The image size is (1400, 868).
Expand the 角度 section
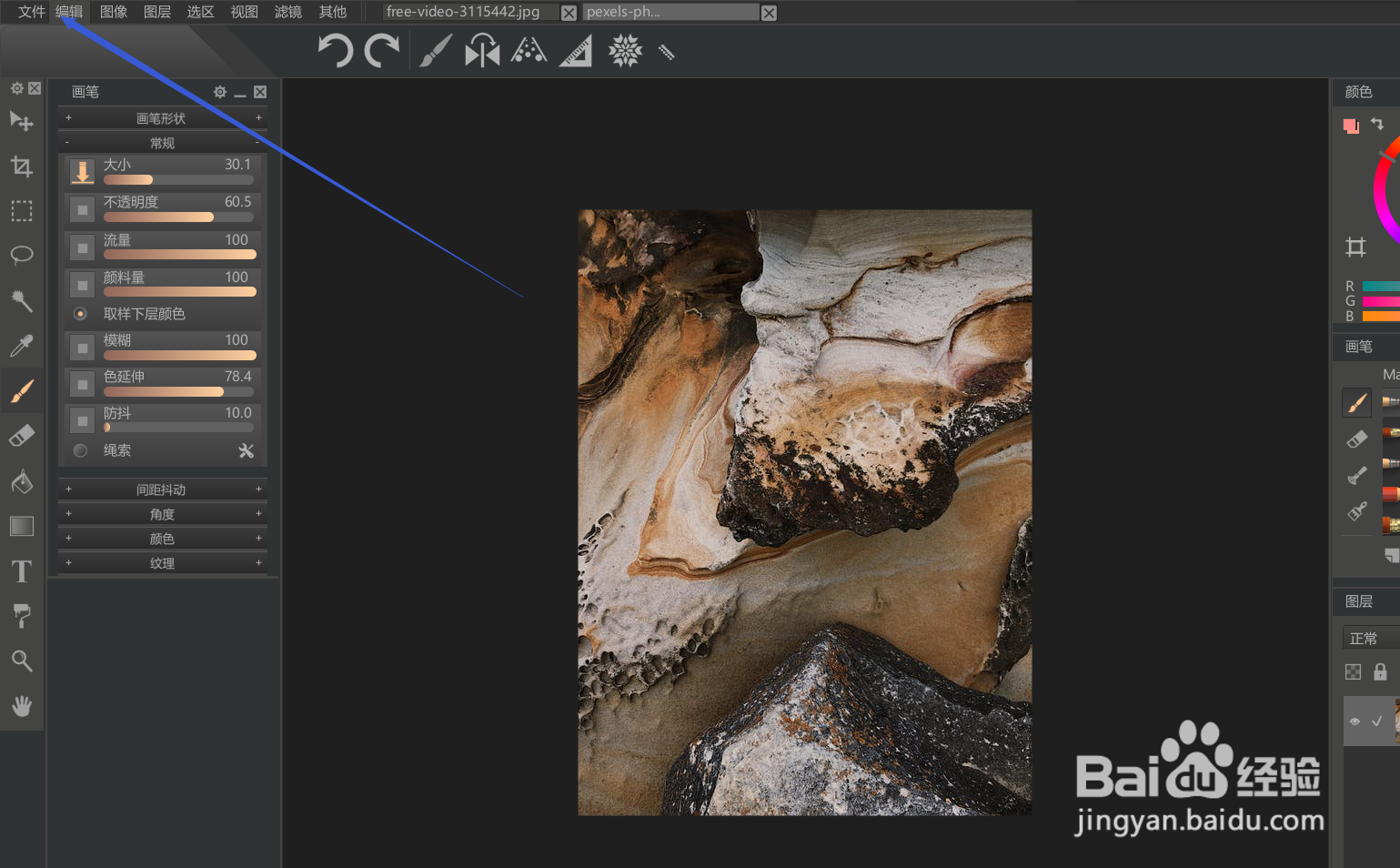point(163,514)
